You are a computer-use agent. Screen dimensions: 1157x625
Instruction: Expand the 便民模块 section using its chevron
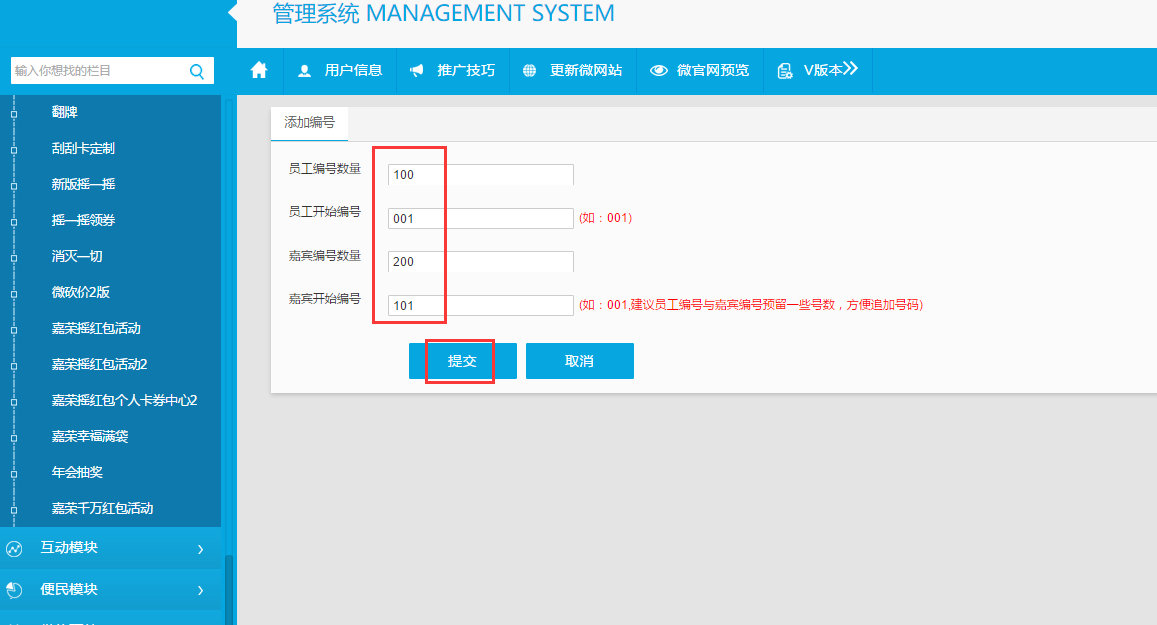coord(200,590)
